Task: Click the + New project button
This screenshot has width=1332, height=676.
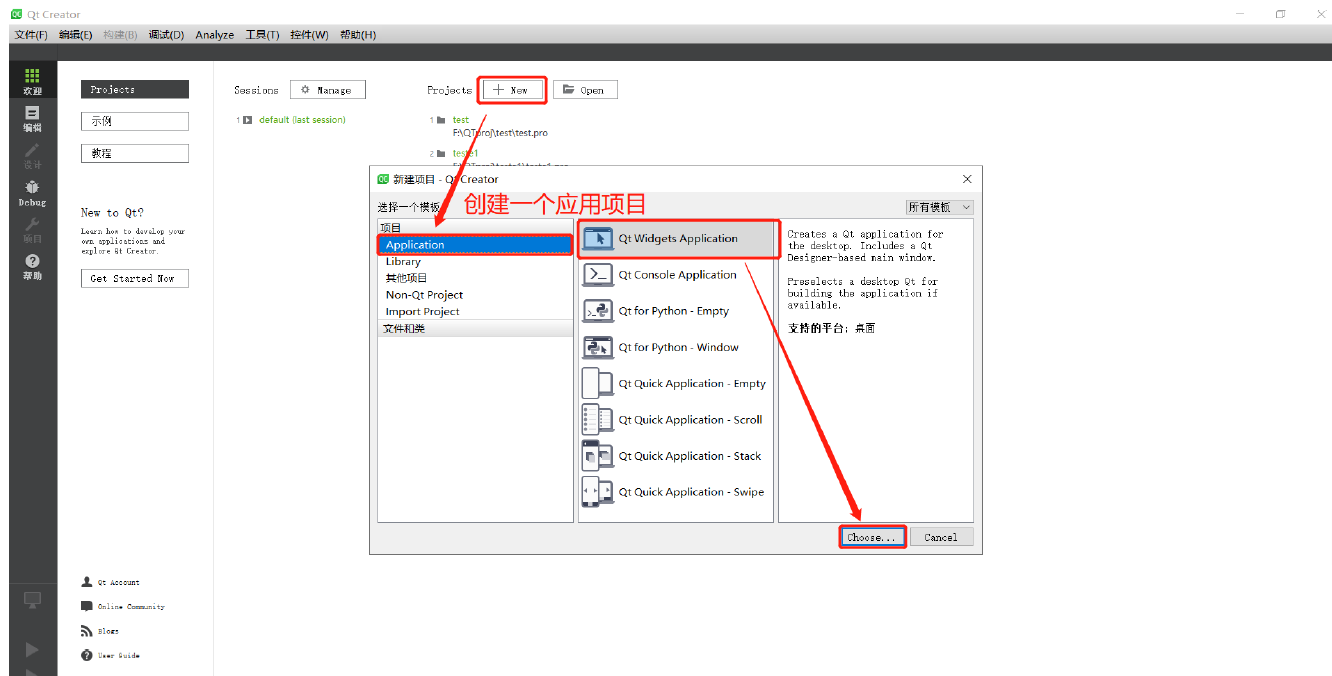Action: point(511,90)
